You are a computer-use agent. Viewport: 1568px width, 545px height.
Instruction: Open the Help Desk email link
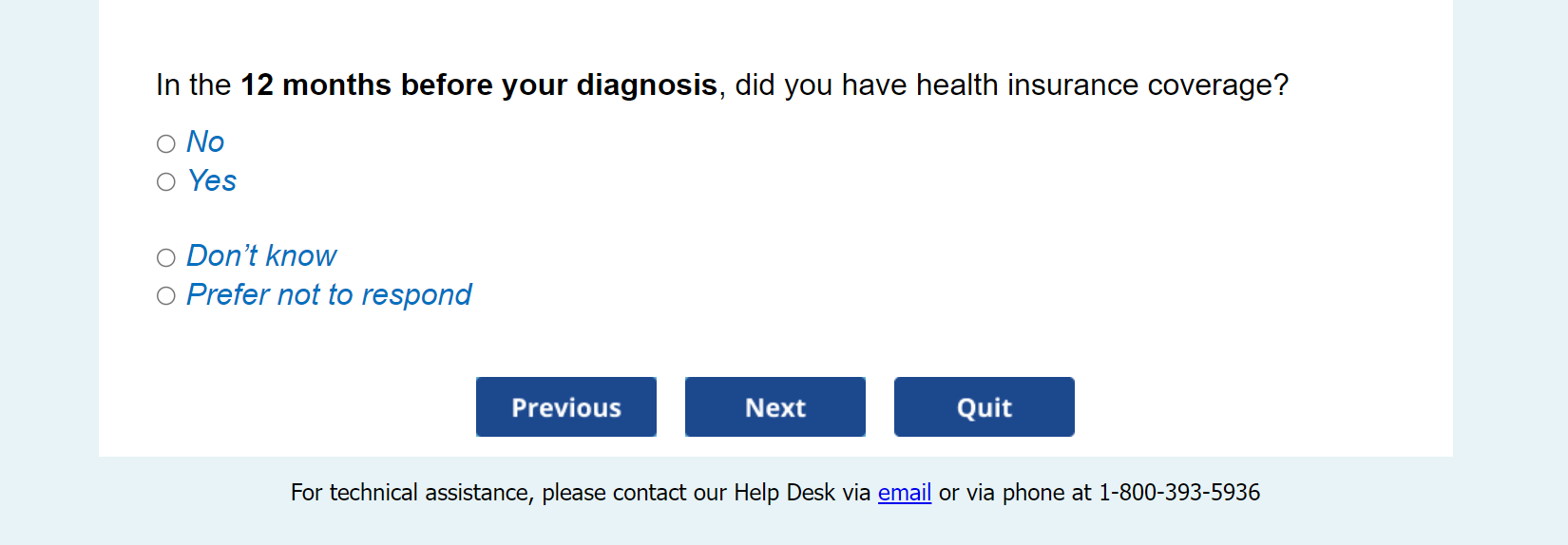click(904, 493)
